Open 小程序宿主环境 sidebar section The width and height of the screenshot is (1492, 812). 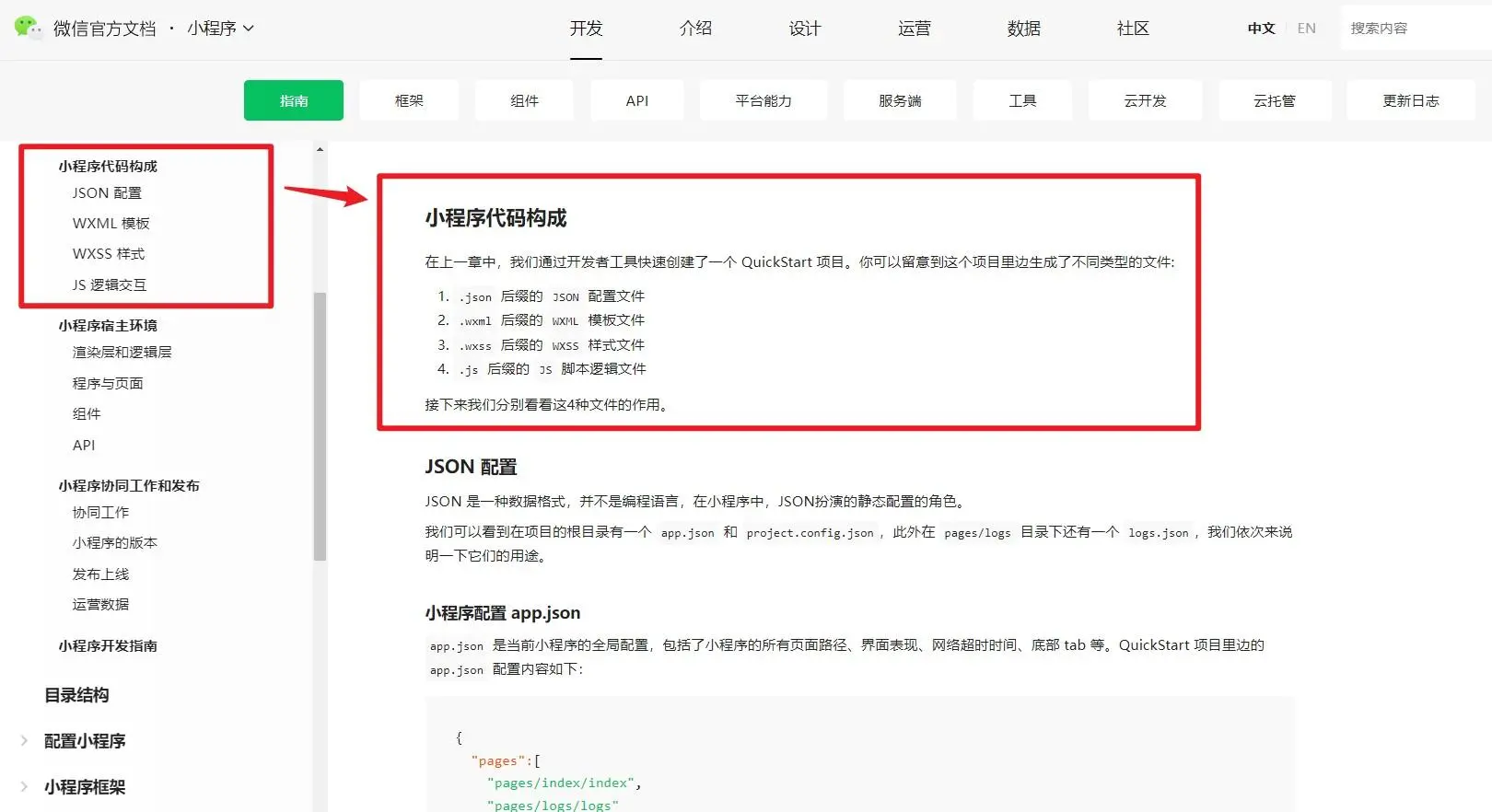[x=108, y=325]
